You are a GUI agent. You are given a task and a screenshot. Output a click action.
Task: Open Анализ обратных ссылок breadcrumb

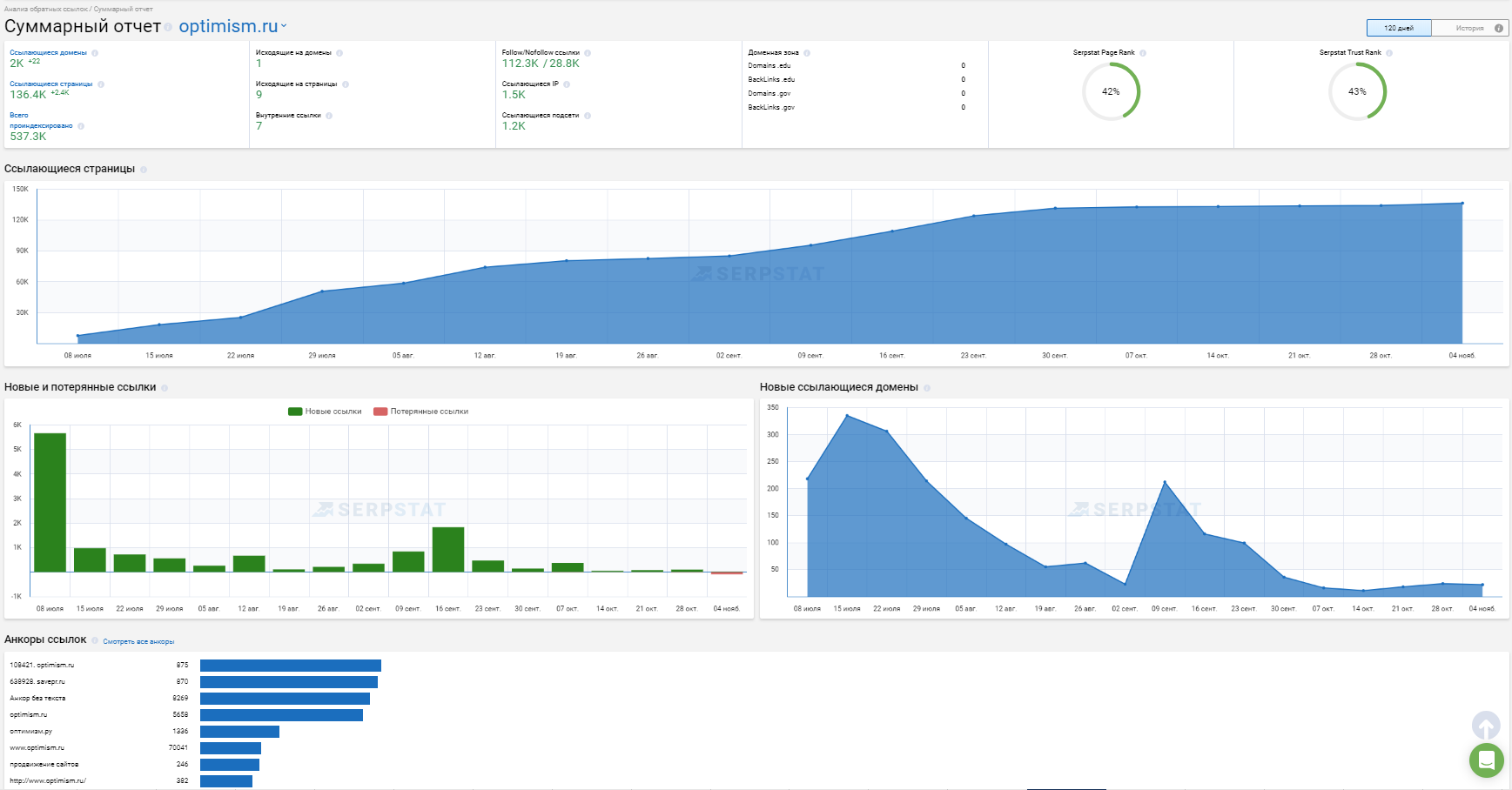(x=46, y=9)
